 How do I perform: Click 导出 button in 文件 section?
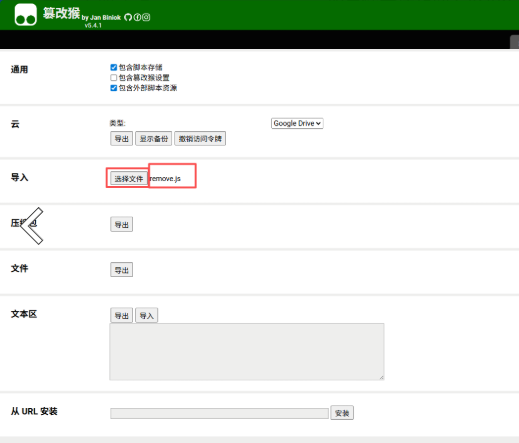[121, 270]
